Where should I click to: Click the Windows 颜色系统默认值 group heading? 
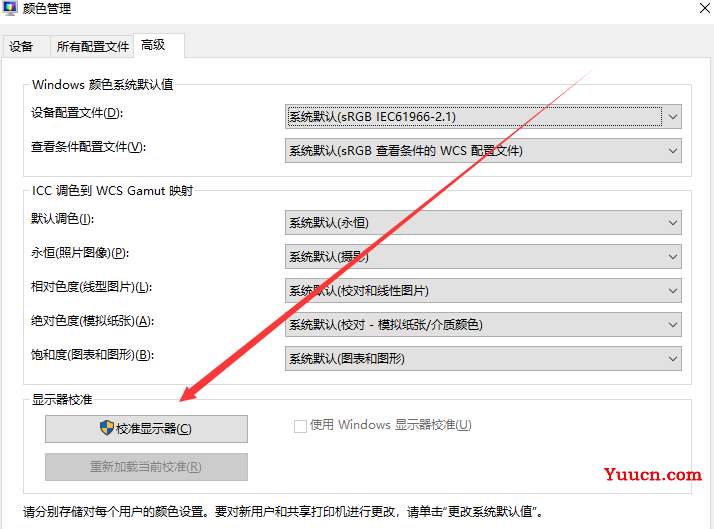tap(103, 85)
